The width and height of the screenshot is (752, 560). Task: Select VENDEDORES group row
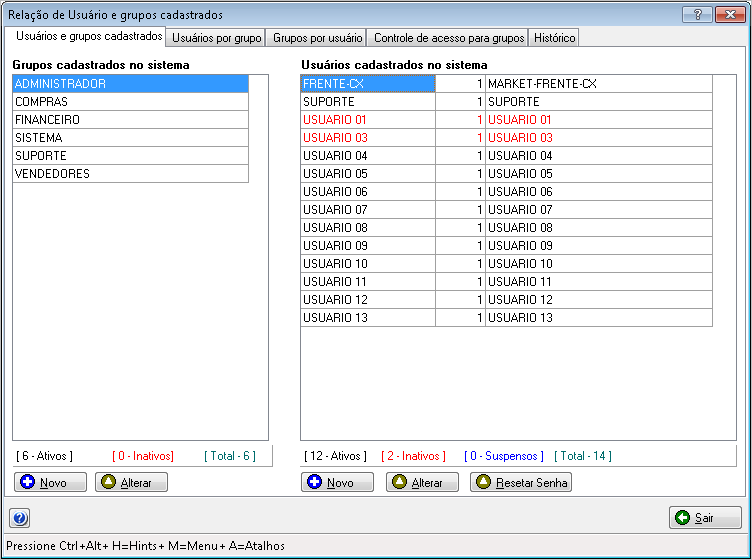click(130, 174)
